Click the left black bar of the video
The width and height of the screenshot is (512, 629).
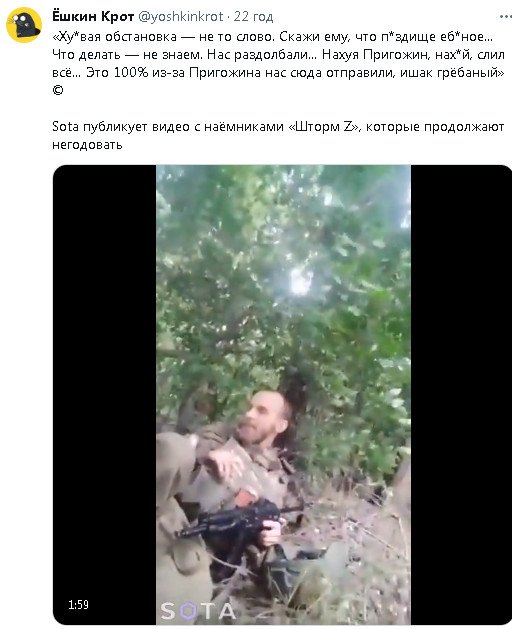105,394
